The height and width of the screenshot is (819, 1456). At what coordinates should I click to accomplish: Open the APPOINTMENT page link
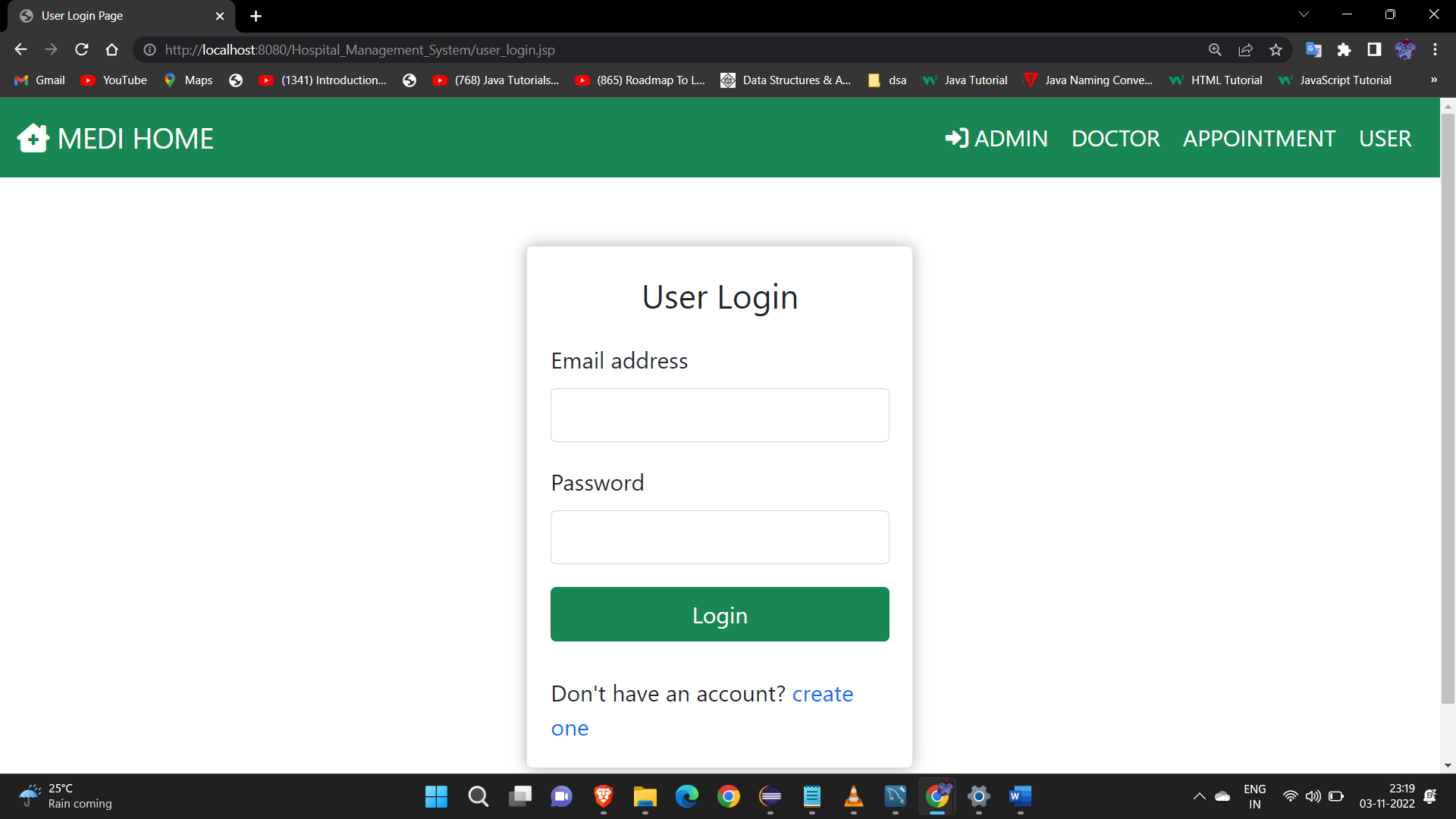(1259, 139)
